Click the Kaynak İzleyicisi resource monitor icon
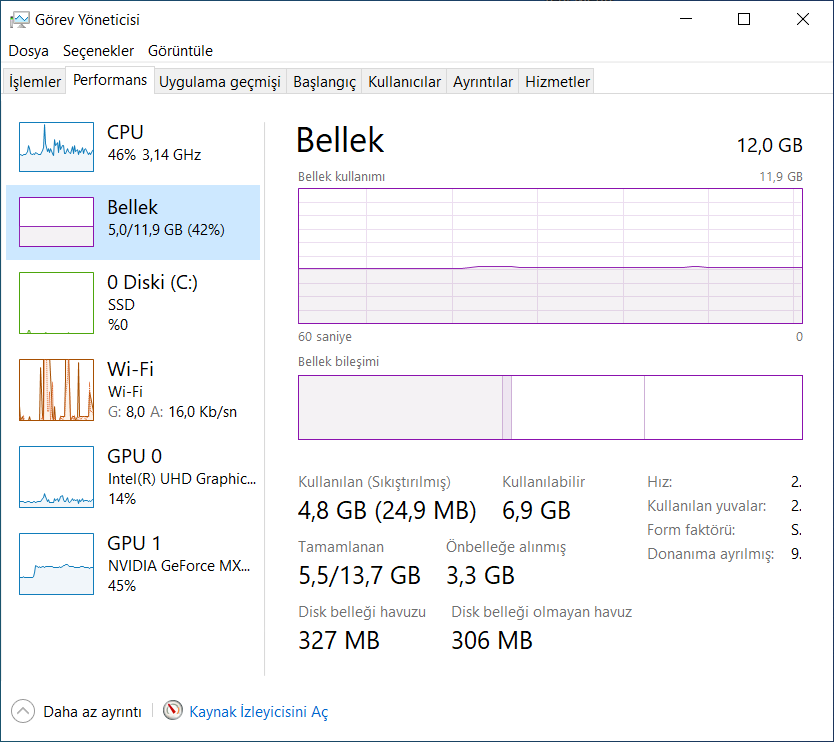This screenshot has width=834, height=742. point(174,711)
